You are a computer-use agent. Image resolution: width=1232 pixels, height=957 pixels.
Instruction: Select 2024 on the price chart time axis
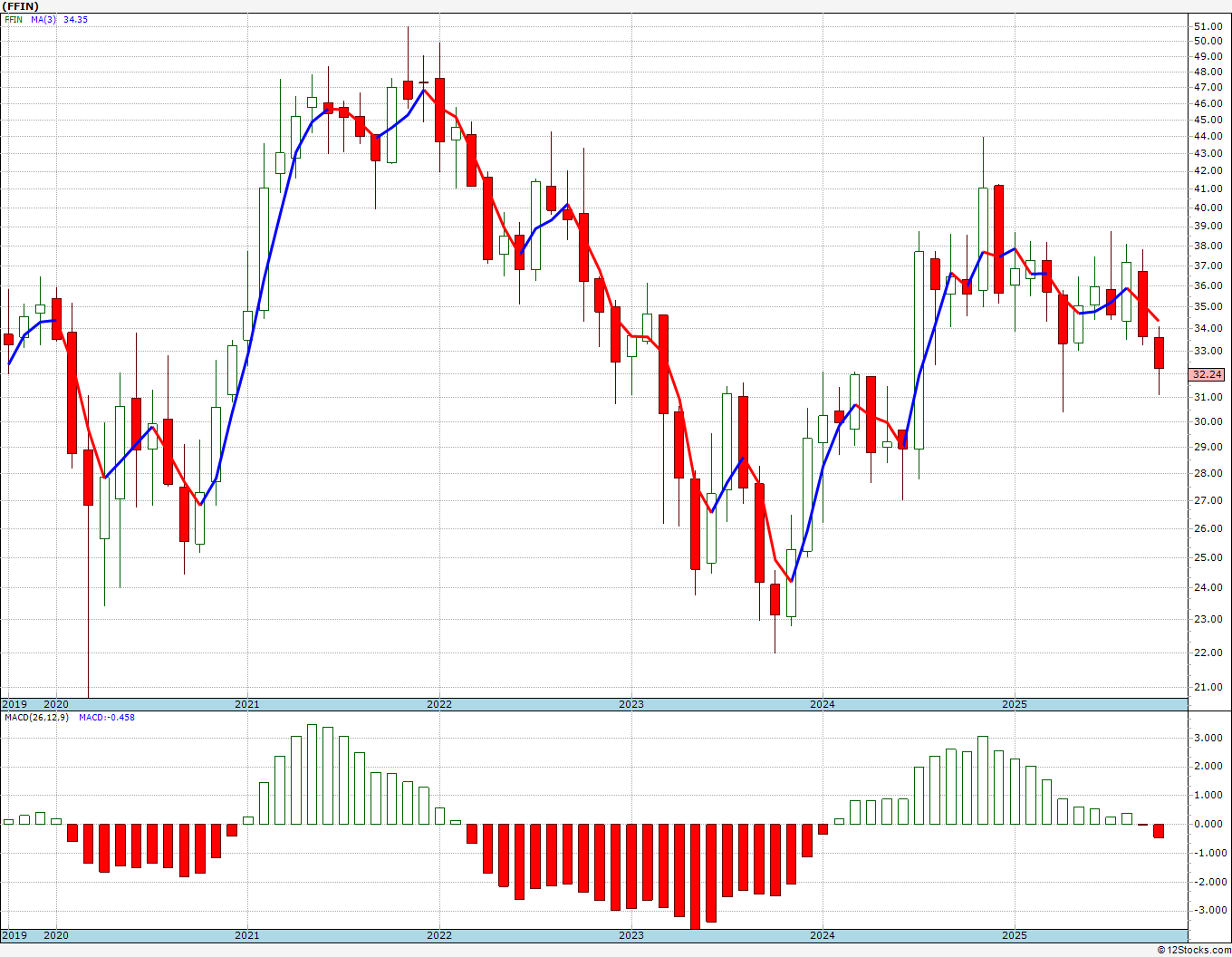point(823,704)
